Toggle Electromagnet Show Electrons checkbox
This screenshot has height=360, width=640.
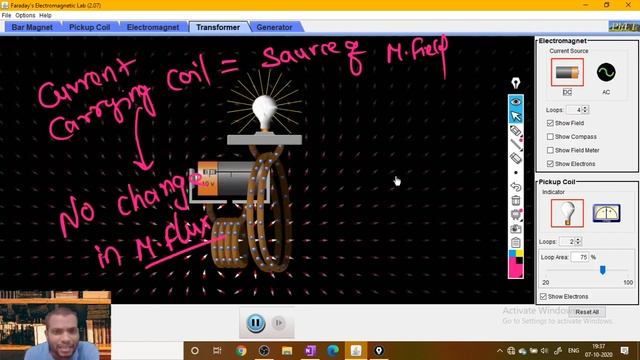point(550,164)
